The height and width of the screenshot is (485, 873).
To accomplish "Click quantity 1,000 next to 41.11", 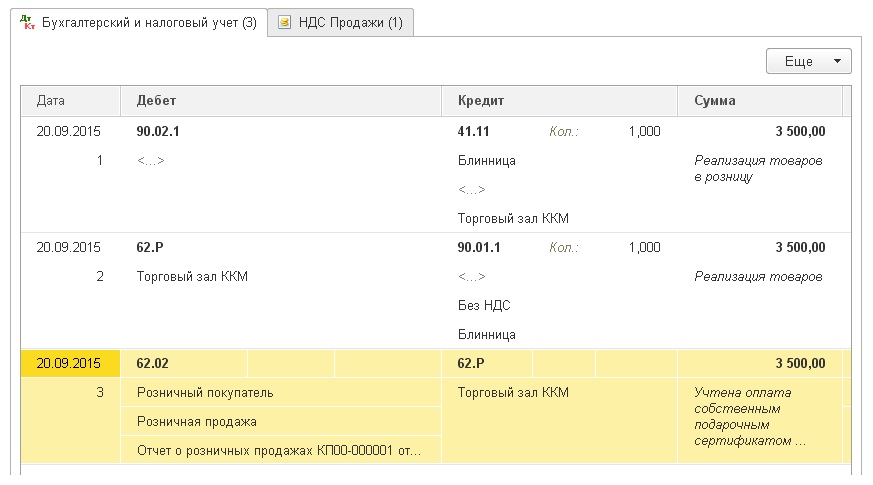I will (x=644, y=131).
